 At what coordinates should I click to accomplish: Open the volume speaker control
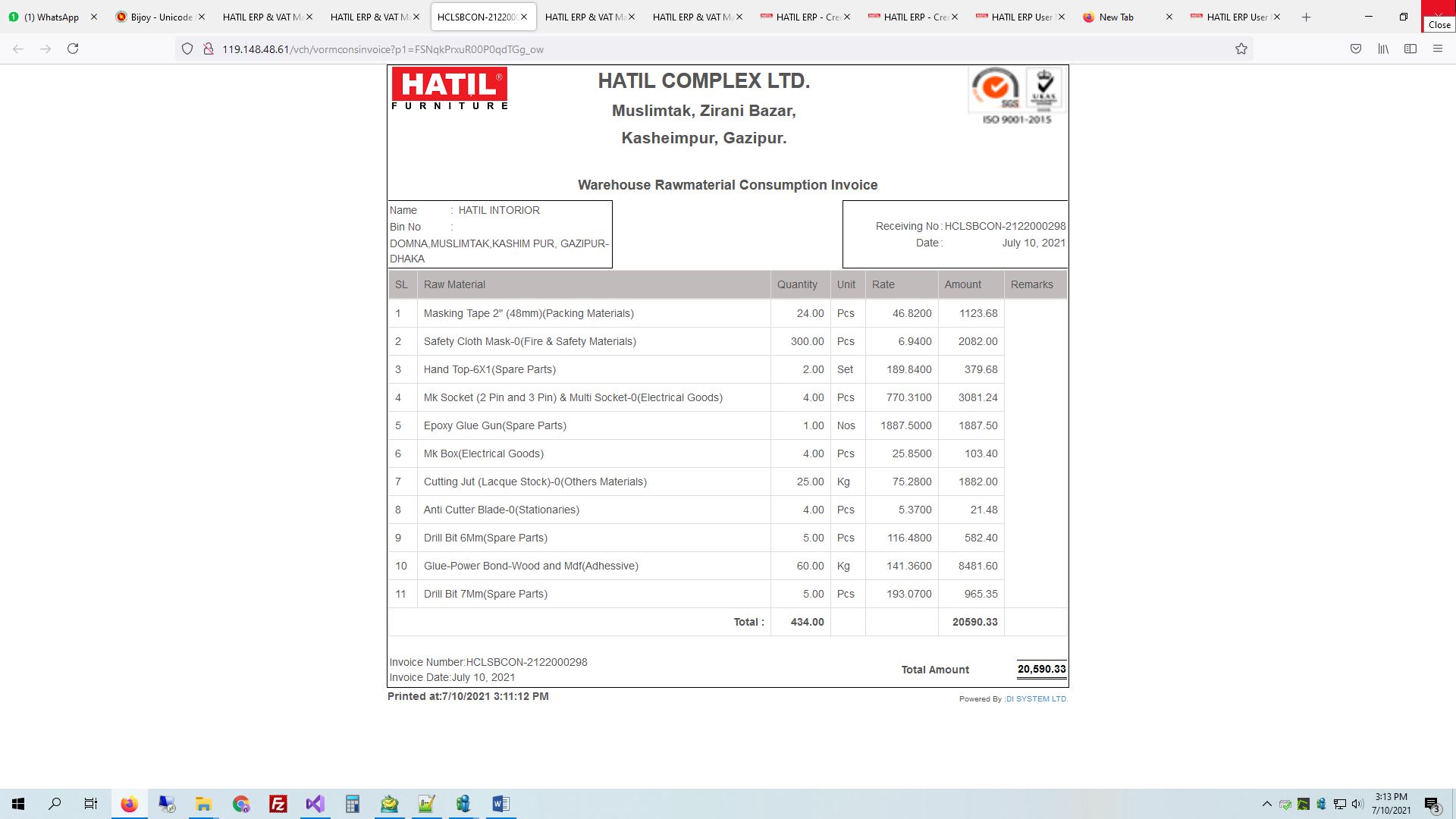click(x=1357, y=804)
